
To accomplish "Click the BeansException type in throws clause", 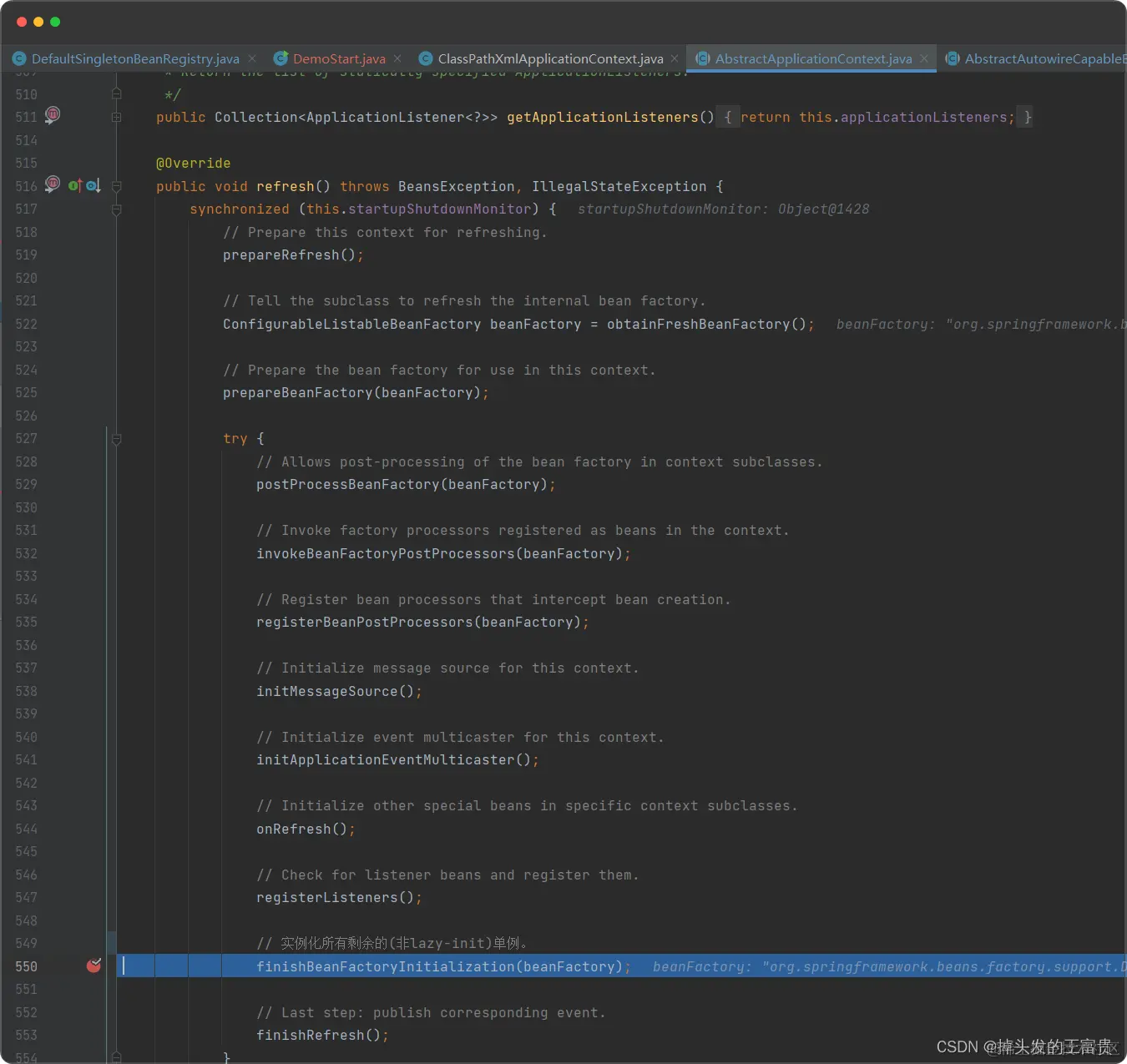I will tap(456, 186).
